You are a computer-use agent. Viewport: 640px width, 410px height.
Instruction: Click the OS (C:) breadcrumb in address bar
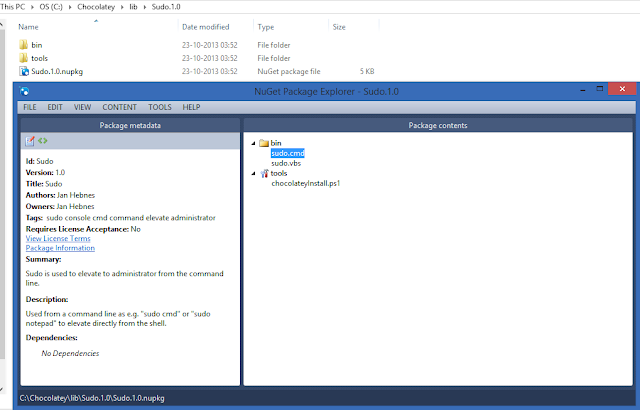(x=51, y=7)
